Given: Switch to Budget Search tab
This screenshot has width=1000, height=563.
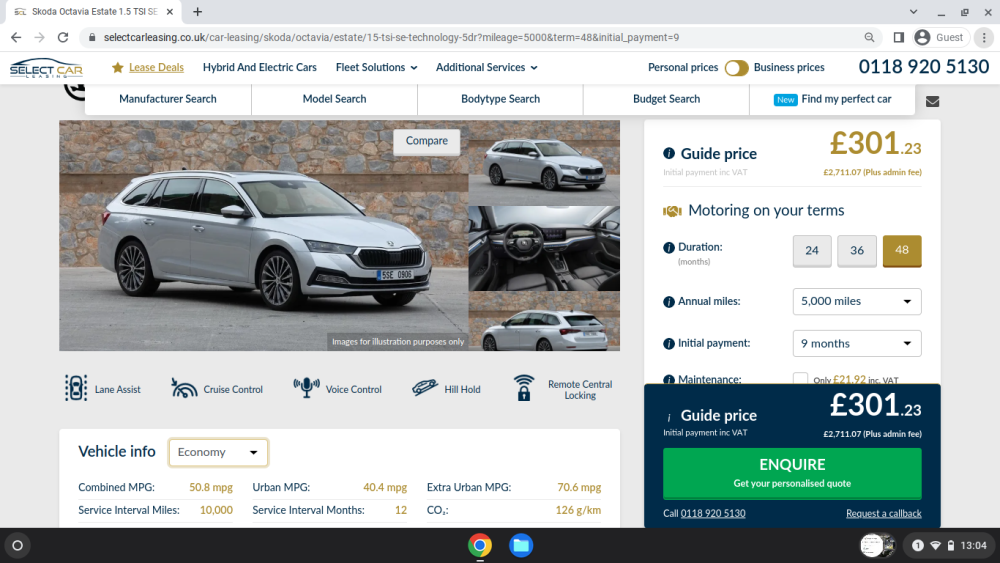Looking at the screenshot, I should 666,99.
